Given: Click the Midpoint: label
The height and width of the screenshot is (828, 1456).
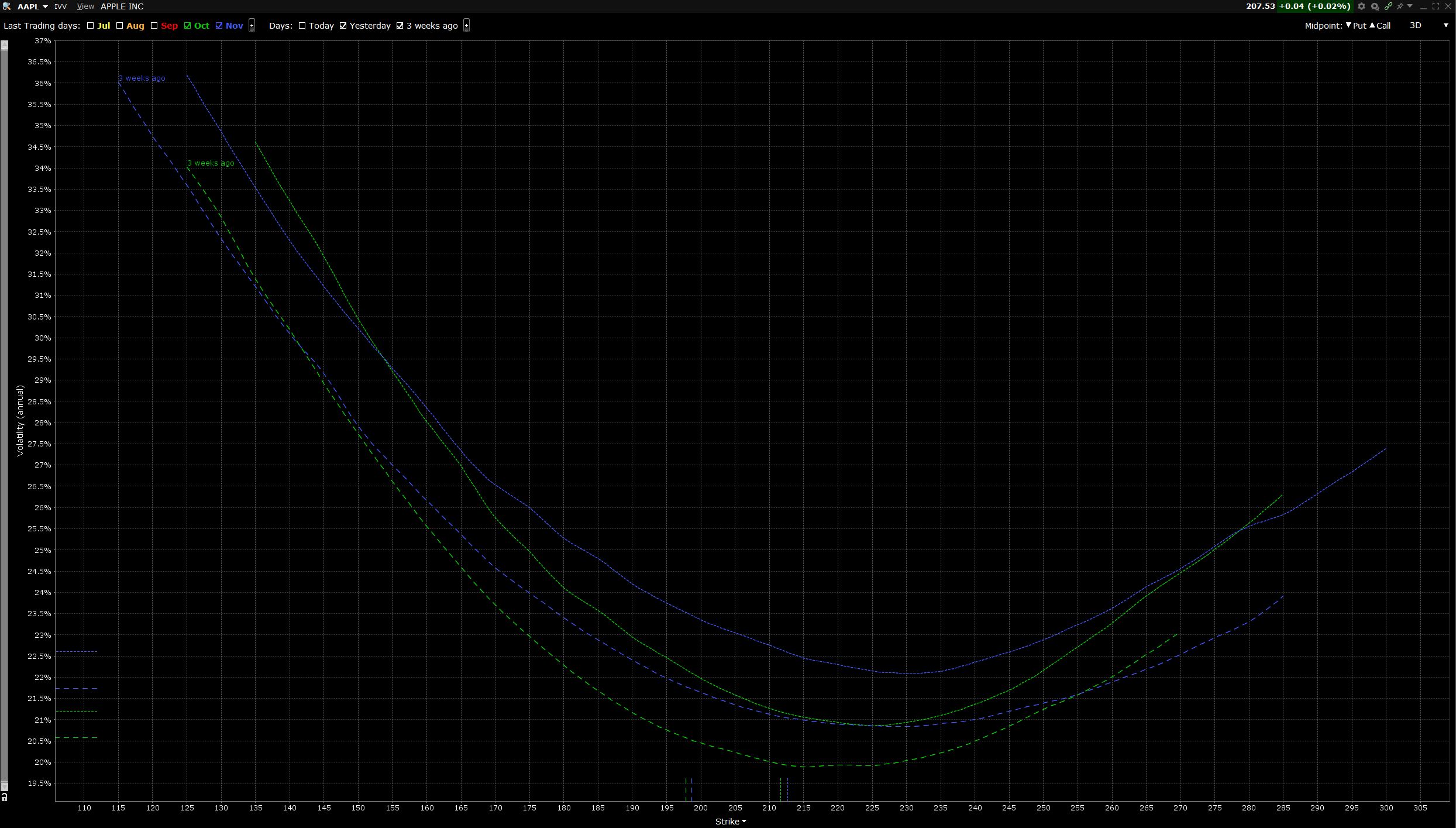Looking at the screenshot, I should point(1323,26).
